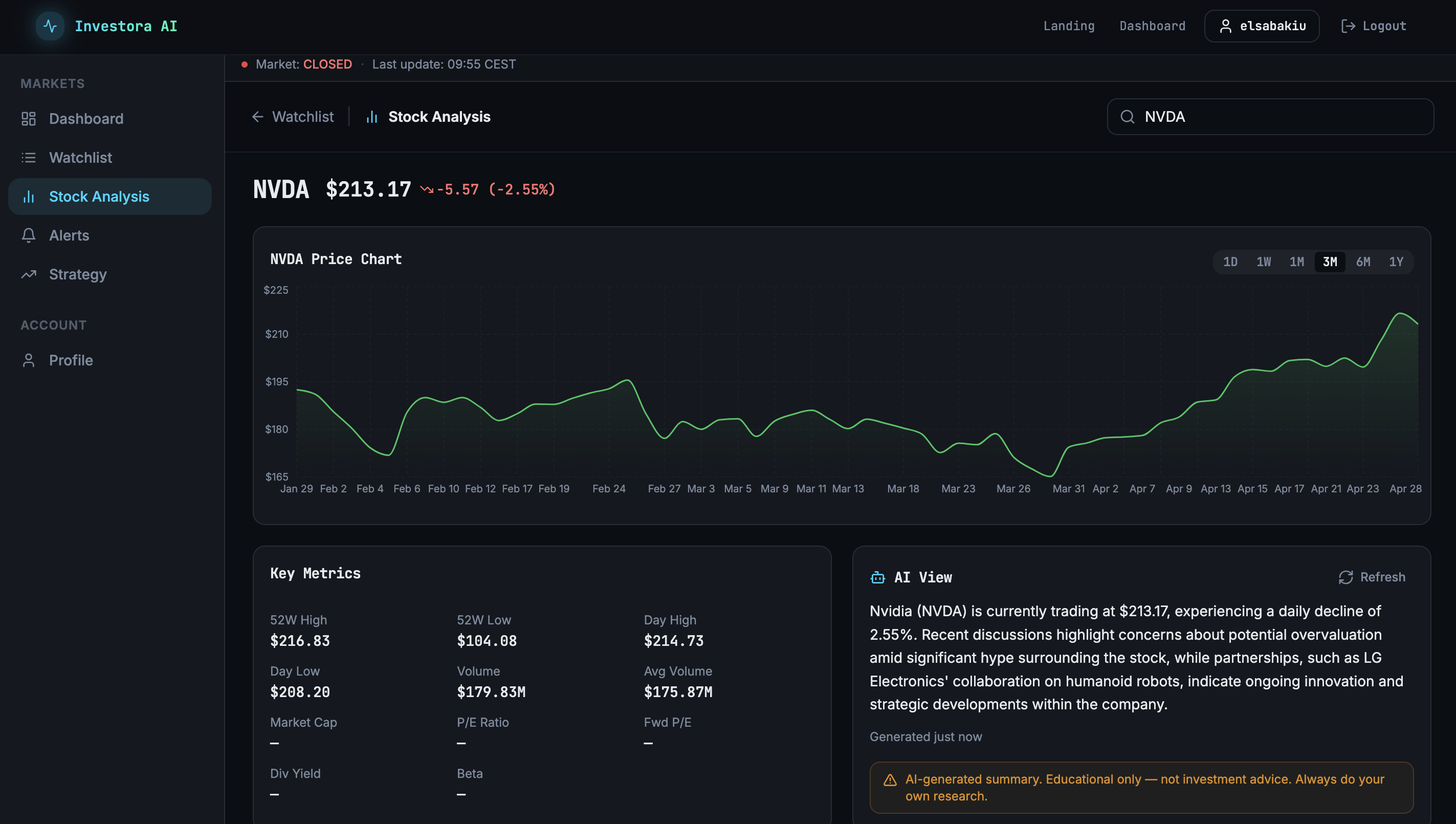Image resolution: width=1456 pixels, height=824 pixels.
Task: Click the NVDA Price Chart title
Action: pos(336,259)
